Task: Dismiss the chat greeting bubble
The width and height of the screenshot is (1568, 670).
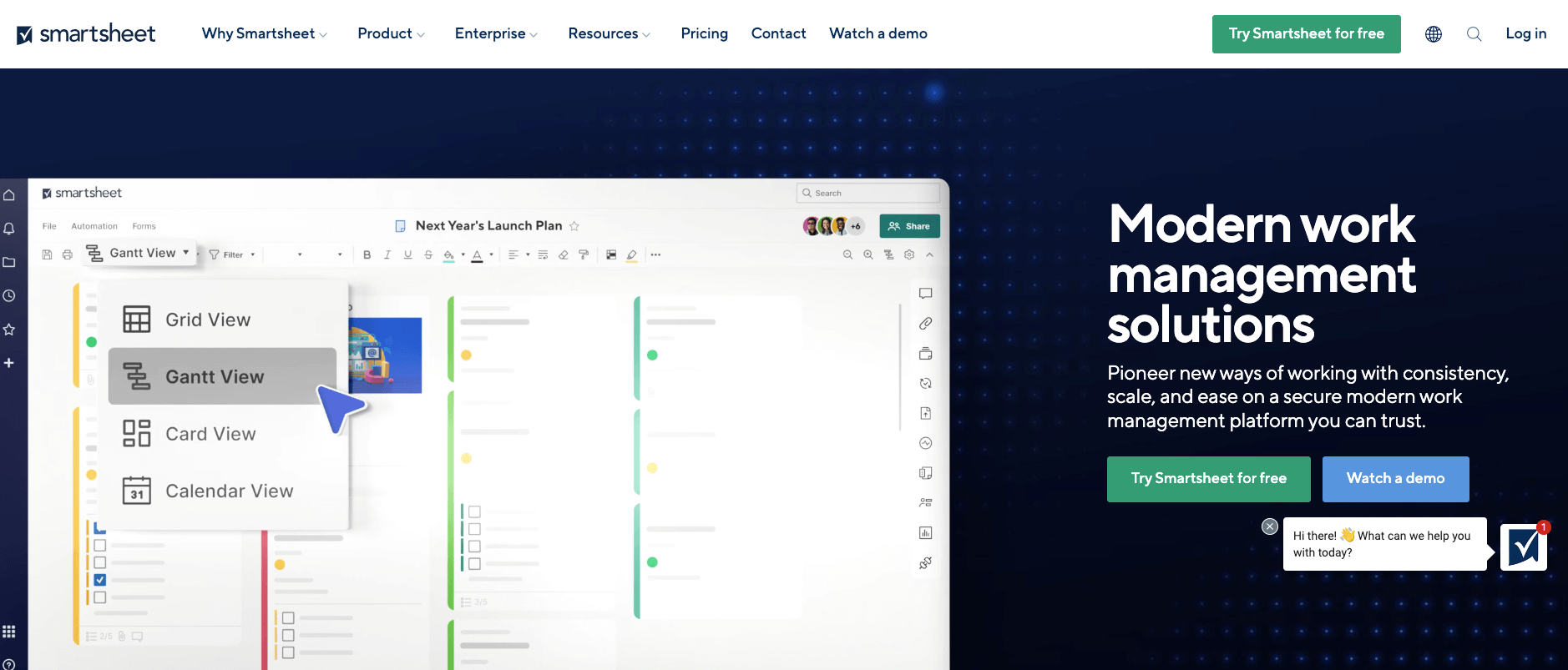Action: [1270, 526]
